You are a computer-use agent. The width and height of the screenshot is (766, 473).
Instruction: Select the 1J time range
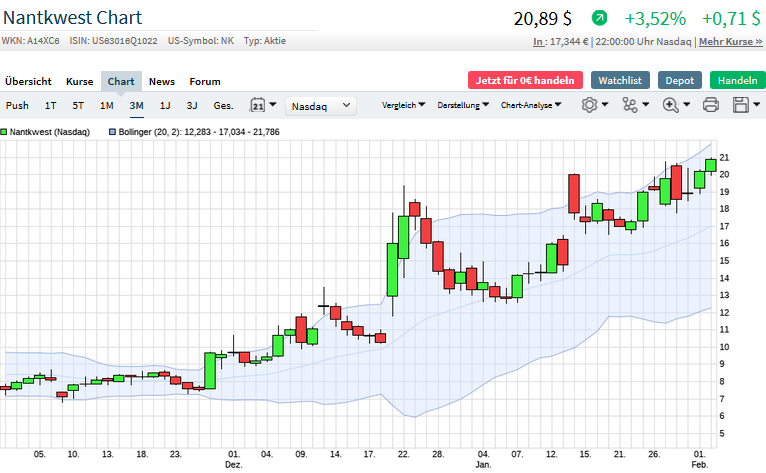tap(165, 106)
